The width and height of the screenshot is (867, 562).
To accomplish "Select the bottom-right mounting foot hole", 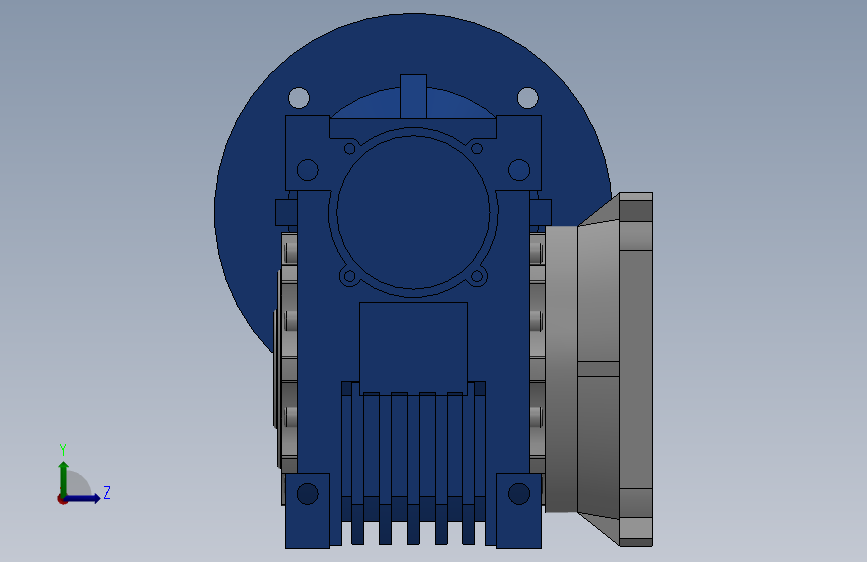I will click(519, 494).
